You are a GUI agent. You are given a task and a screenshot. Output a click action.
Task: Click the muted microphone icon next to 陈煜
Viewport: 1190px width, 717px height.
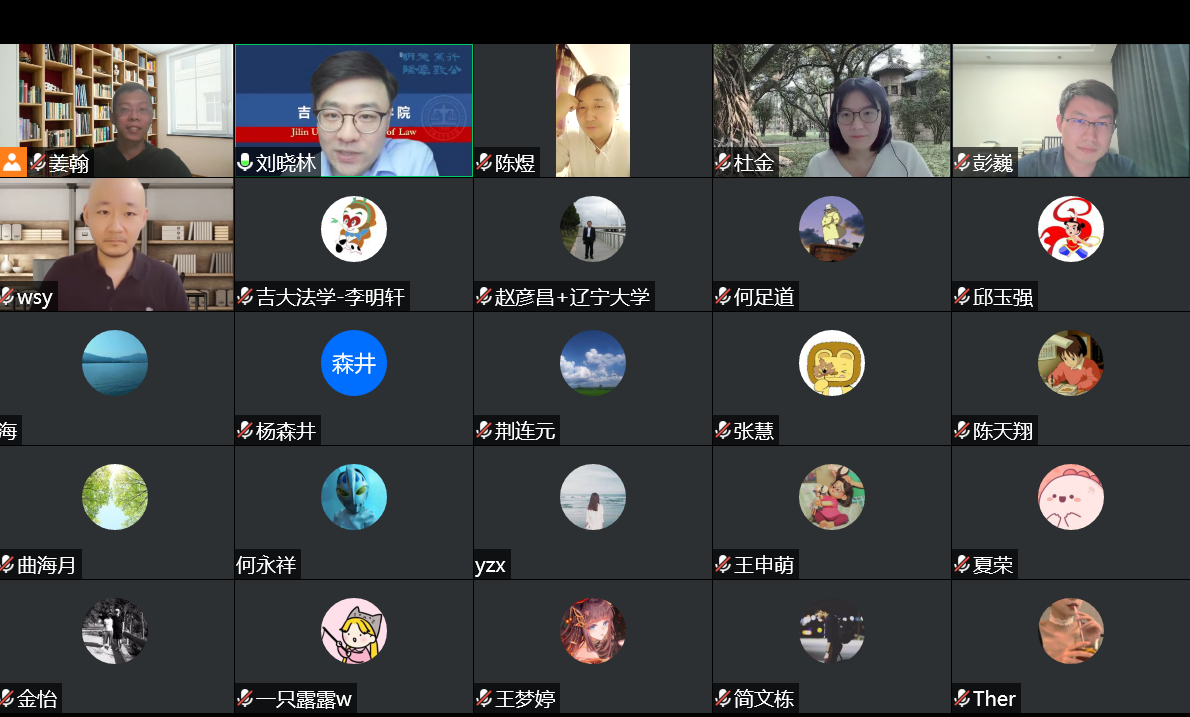[484, 163]
